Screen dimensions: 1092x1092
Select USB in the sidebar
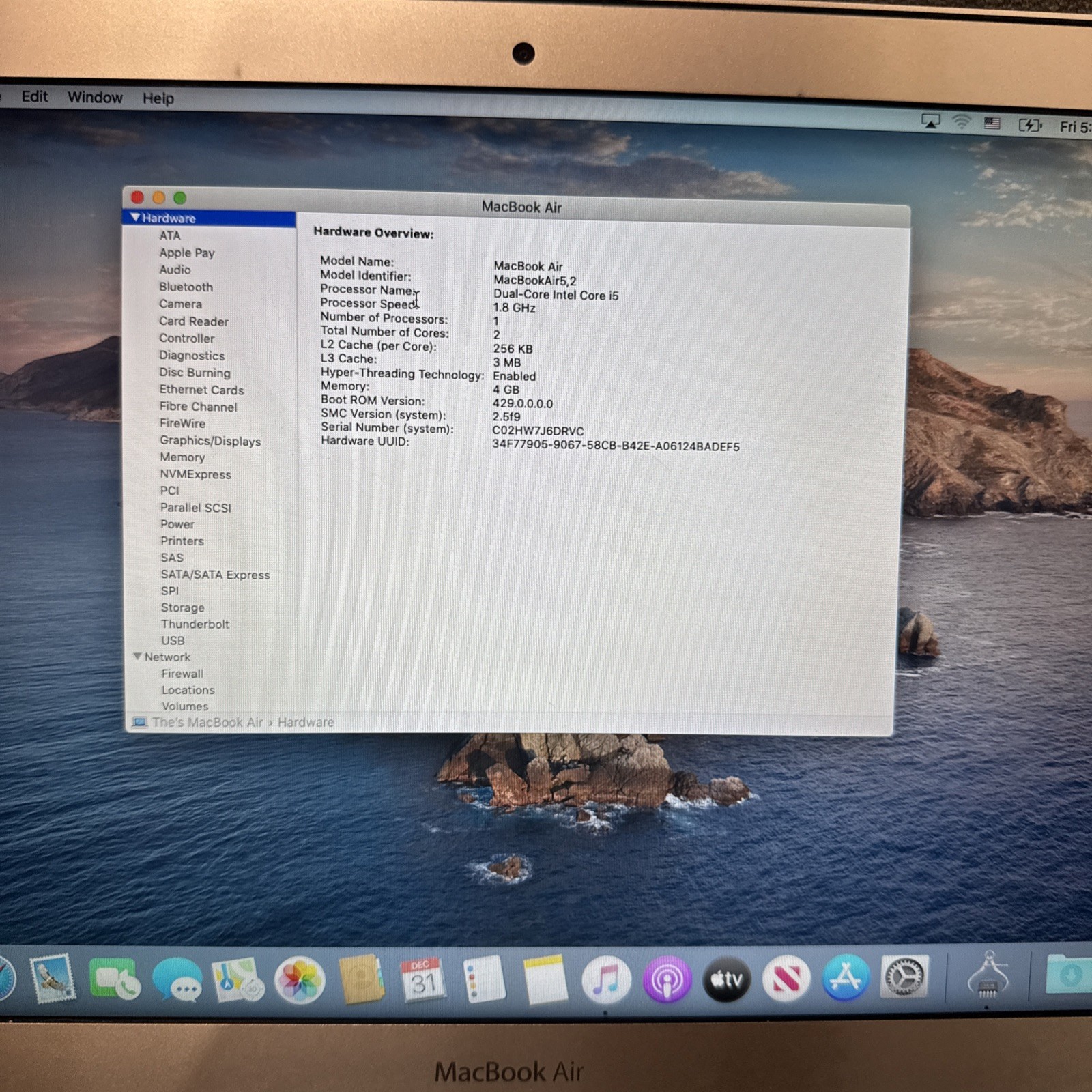(173, 640)
